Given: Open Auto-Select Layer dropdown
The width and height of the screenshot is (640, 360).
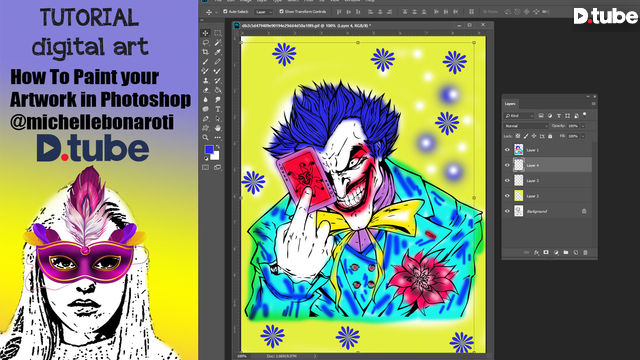Looking at the screenshot, I should pyautogui.click(x=263, y=12).
